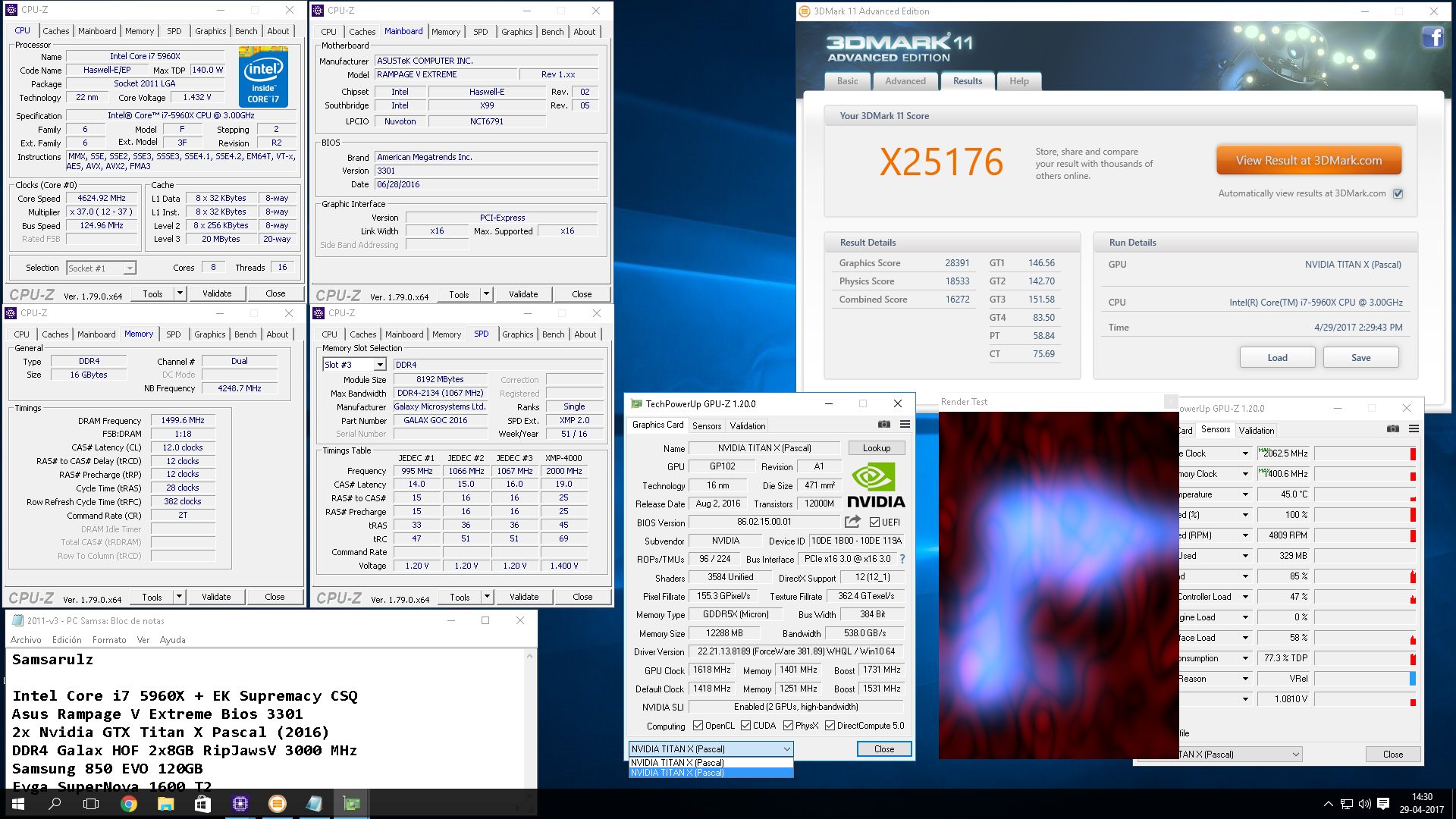
Task: Click the camera icon in GPU-Z Sensors window
Action: [x=1393, y=429]
